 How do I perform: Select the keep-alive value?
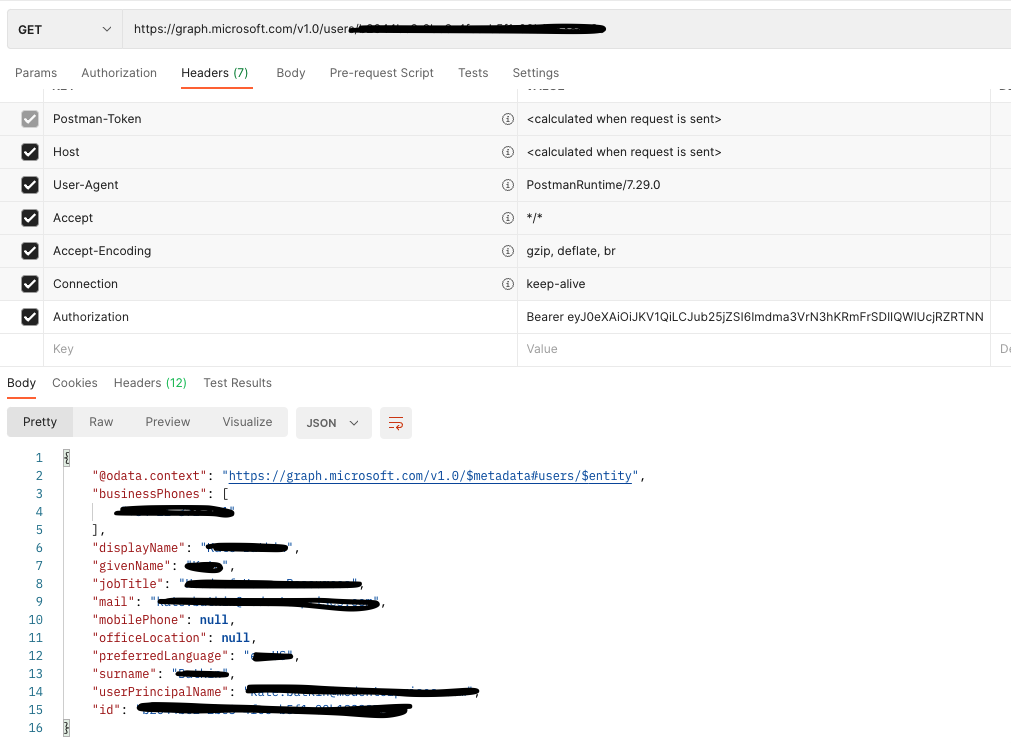556,284
